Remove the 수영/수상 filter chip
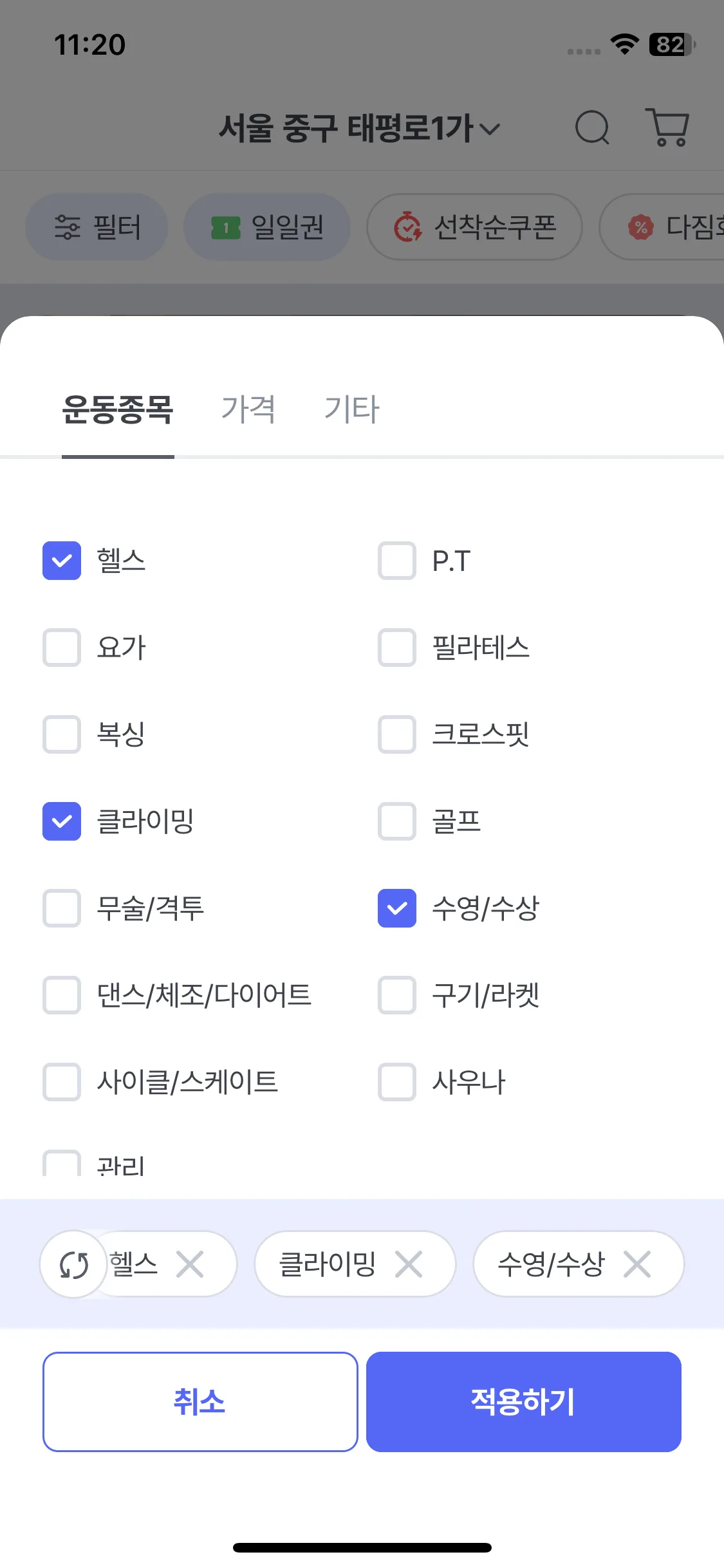 (x=637, y=1264)
